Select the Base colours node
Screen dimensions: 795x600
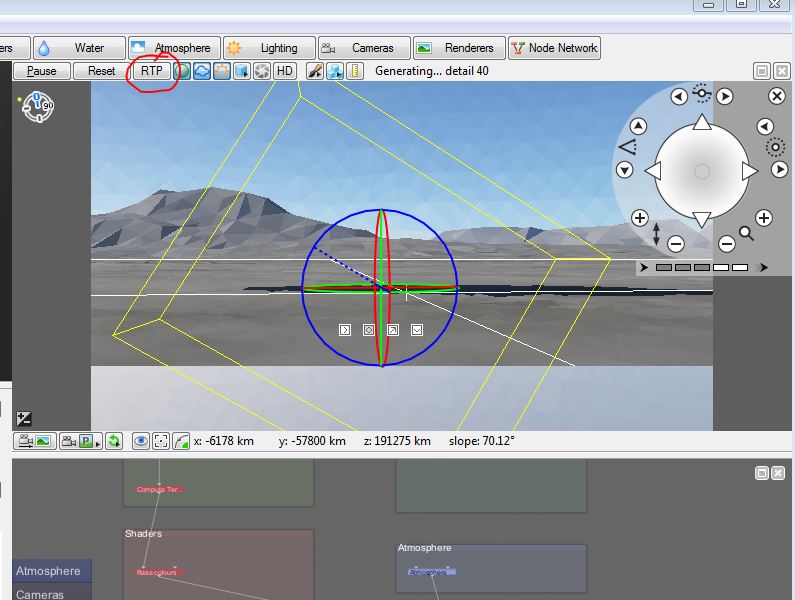click(159, 572)
